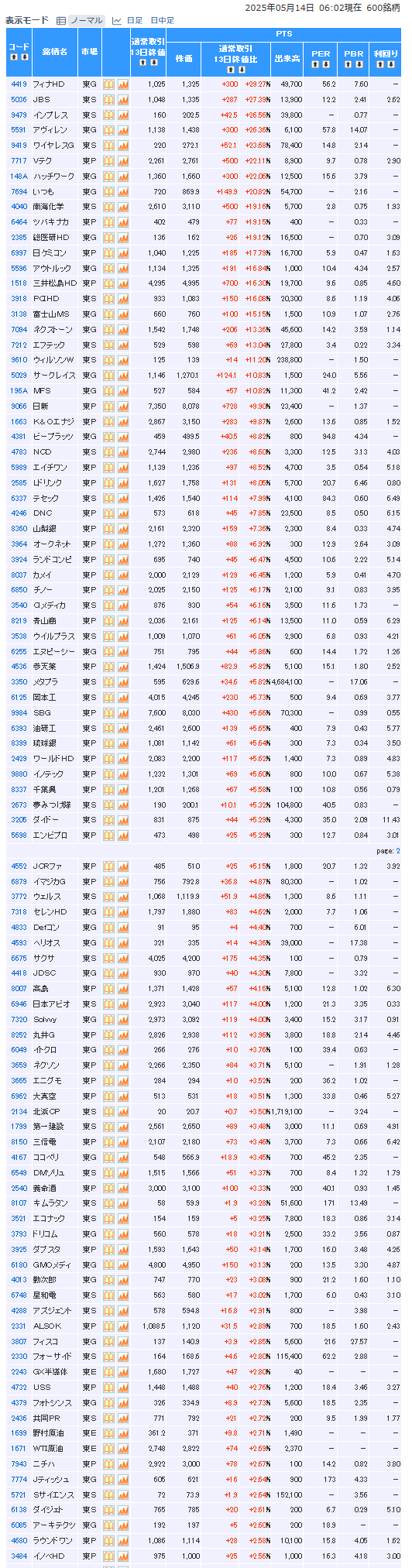Open the chart icon for フィナHD

[x=122, y=84]
